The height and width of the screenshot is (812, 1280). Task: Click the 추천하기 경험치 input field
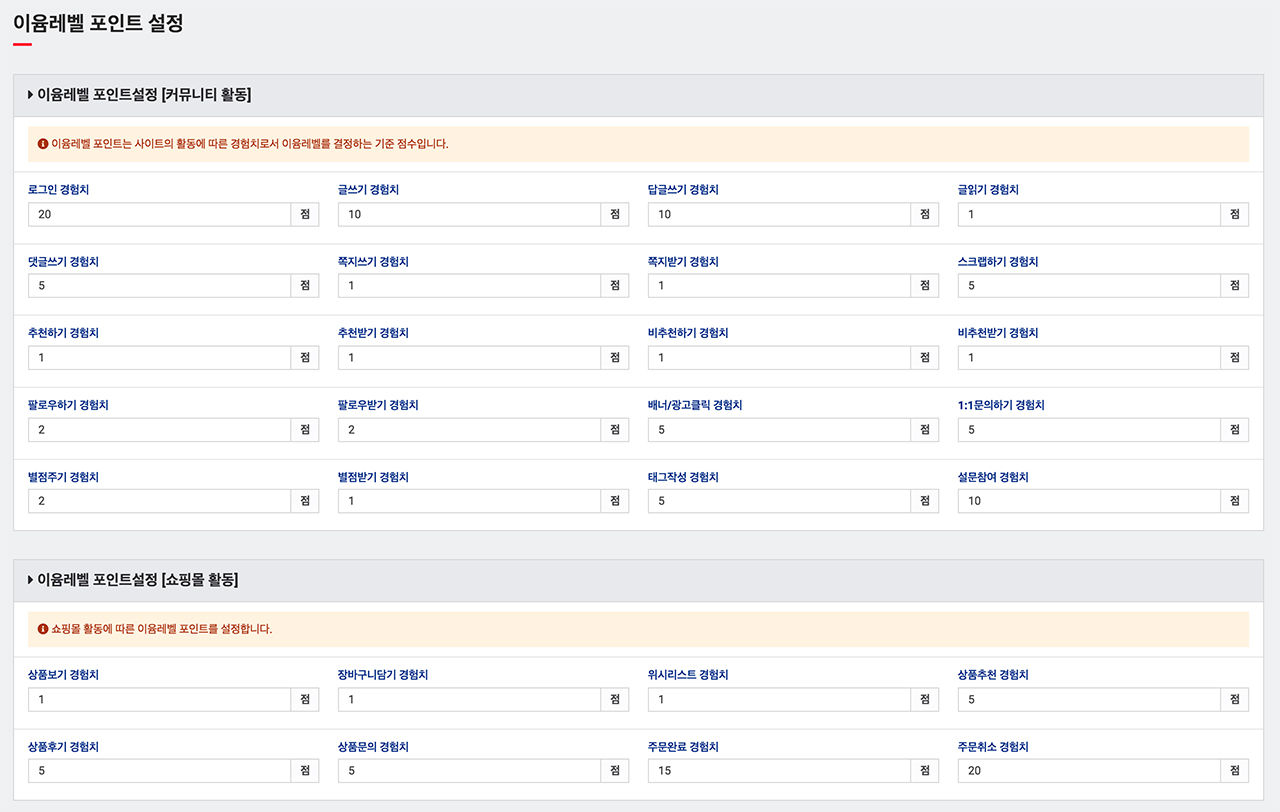click(x=160, y=358)
